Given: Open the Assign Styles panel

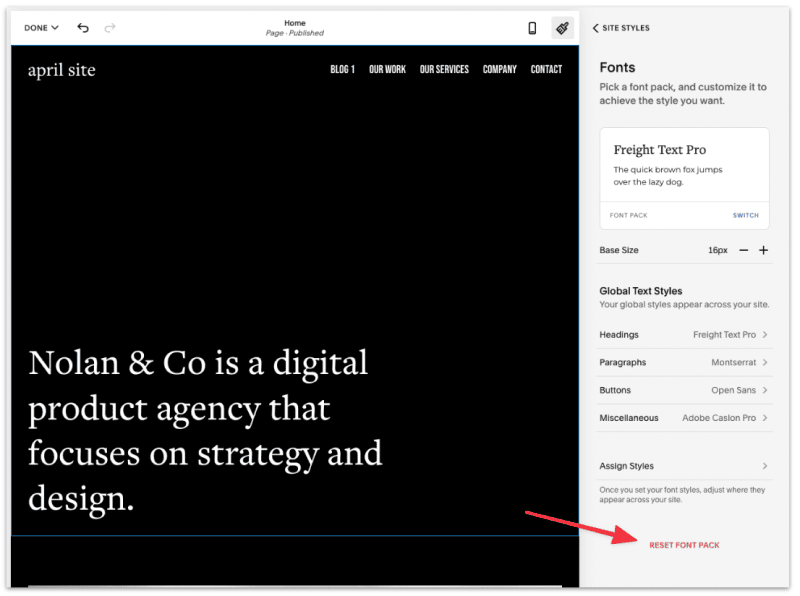Looking at the screenshot, I should 684,465.
